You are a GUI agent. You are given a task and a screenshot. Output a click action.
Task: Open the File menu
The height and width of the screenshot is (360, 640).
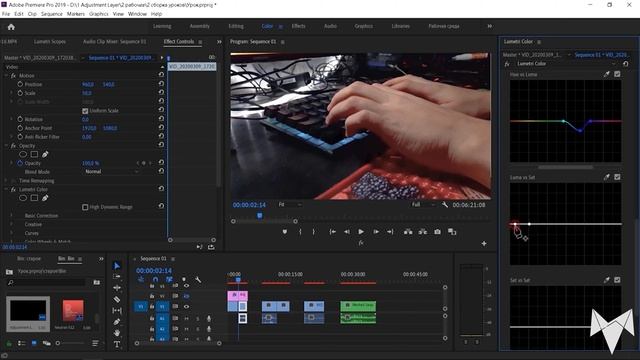click(6, 14)
